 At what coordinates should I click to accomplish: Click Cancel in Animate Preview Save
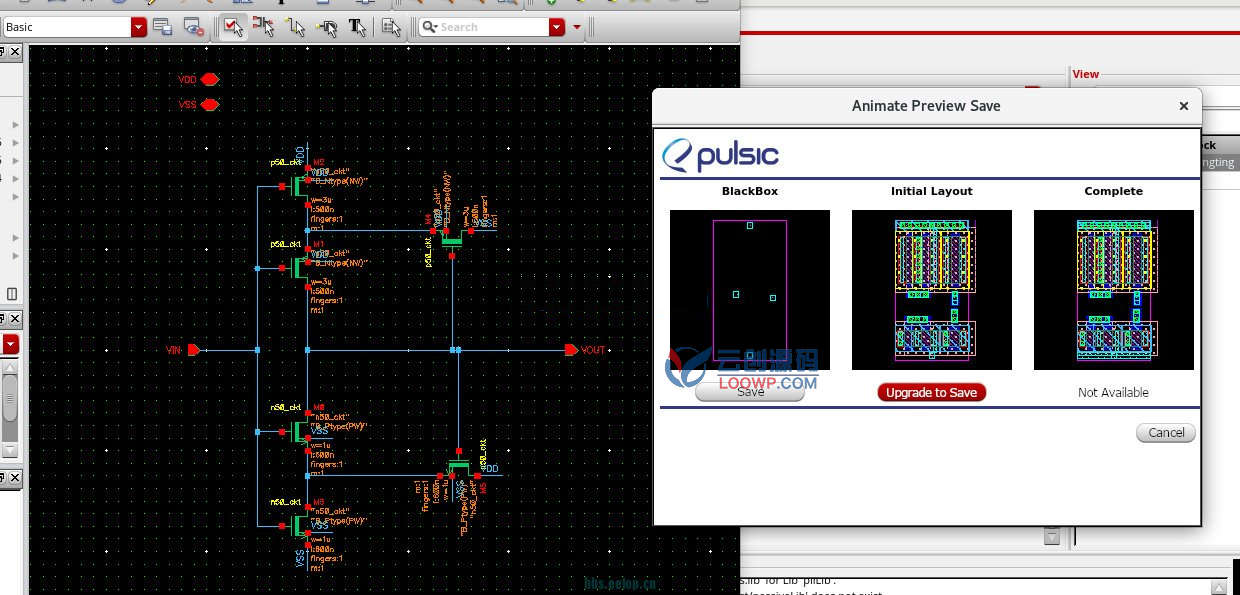click(x=1166, y=433)
